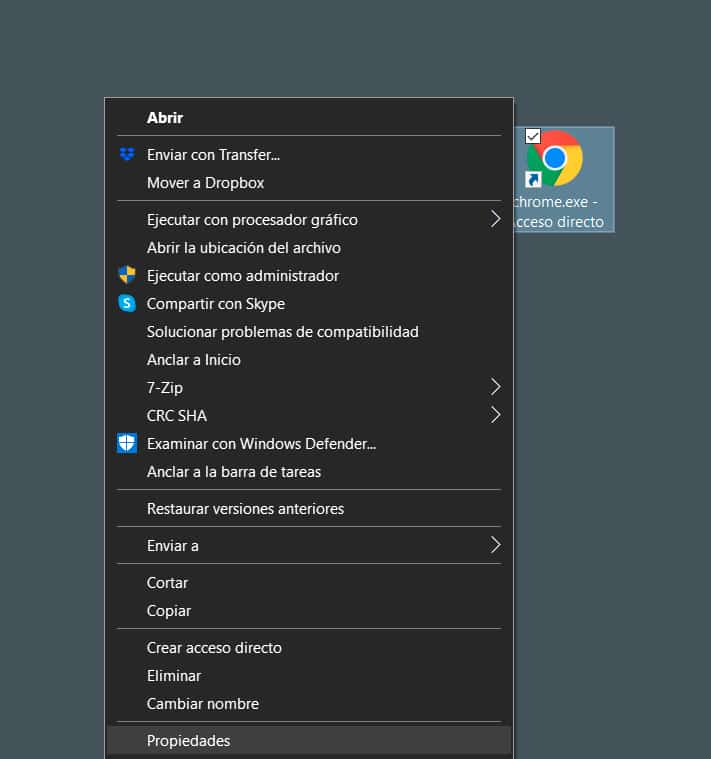Expand the 7-Zip submenu arrow
The height and width of the screenshot is (759, 711).
coord(495,387)
